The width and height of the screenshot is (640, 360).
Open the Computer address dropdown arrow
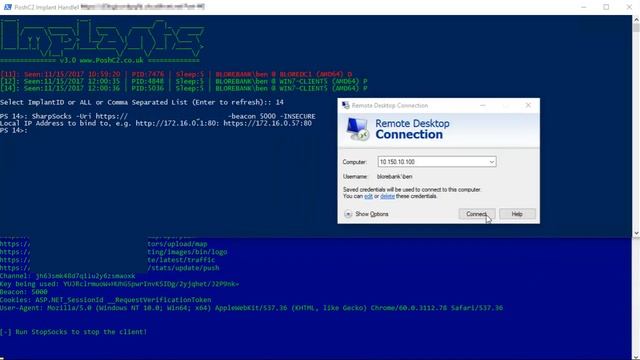click(x=491, y=162)
